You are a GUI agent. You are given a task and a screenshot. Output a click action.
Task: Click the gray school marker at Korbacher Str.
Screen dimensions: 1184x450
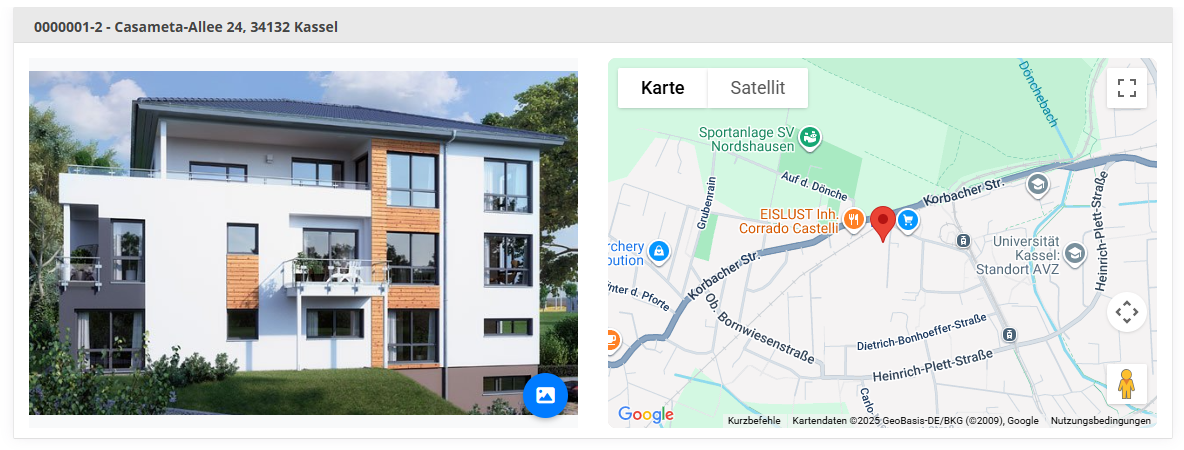1038,183
